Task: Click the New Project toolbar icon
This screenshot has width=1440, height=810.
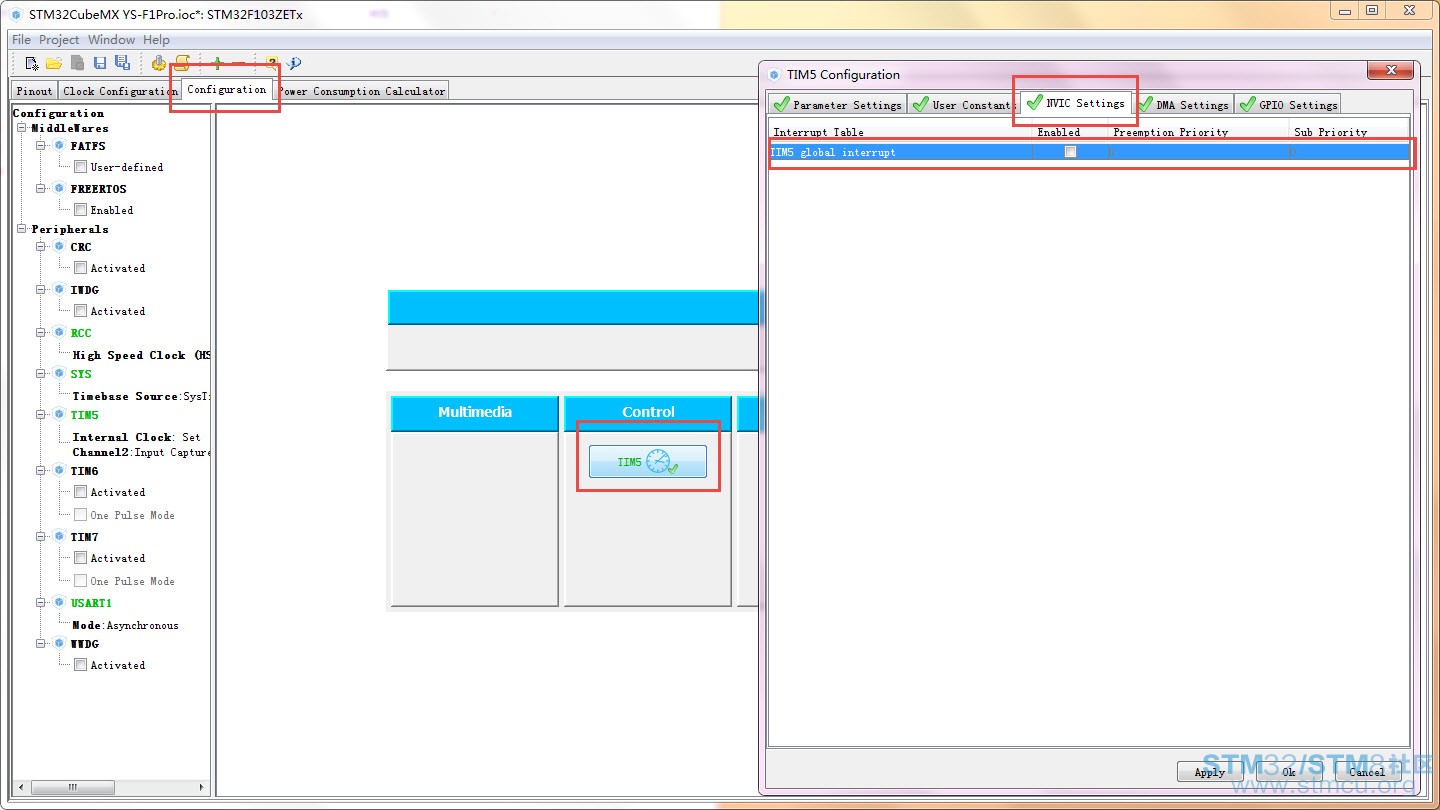Action: point(32,63)
